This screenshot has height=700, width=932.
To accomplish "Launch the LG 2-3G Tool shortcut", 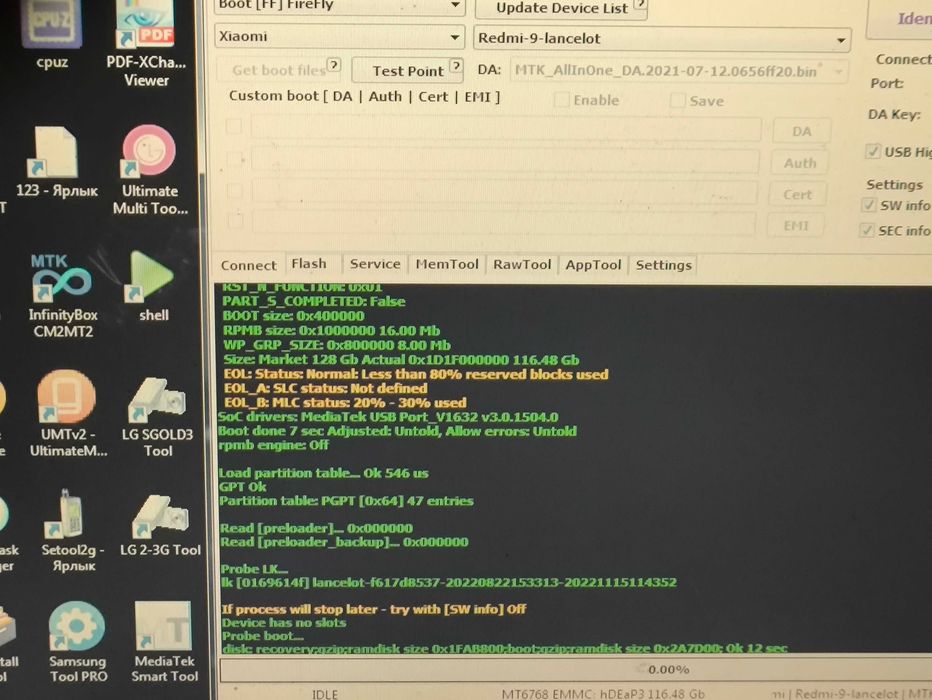I will (x=160, y=526).
